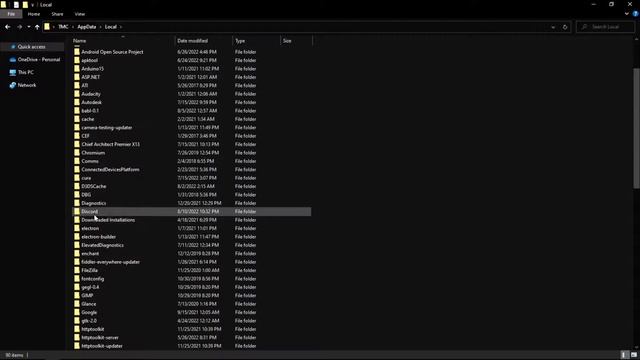Click the folder icon beside FileZilla

click(x=77, y=270)
